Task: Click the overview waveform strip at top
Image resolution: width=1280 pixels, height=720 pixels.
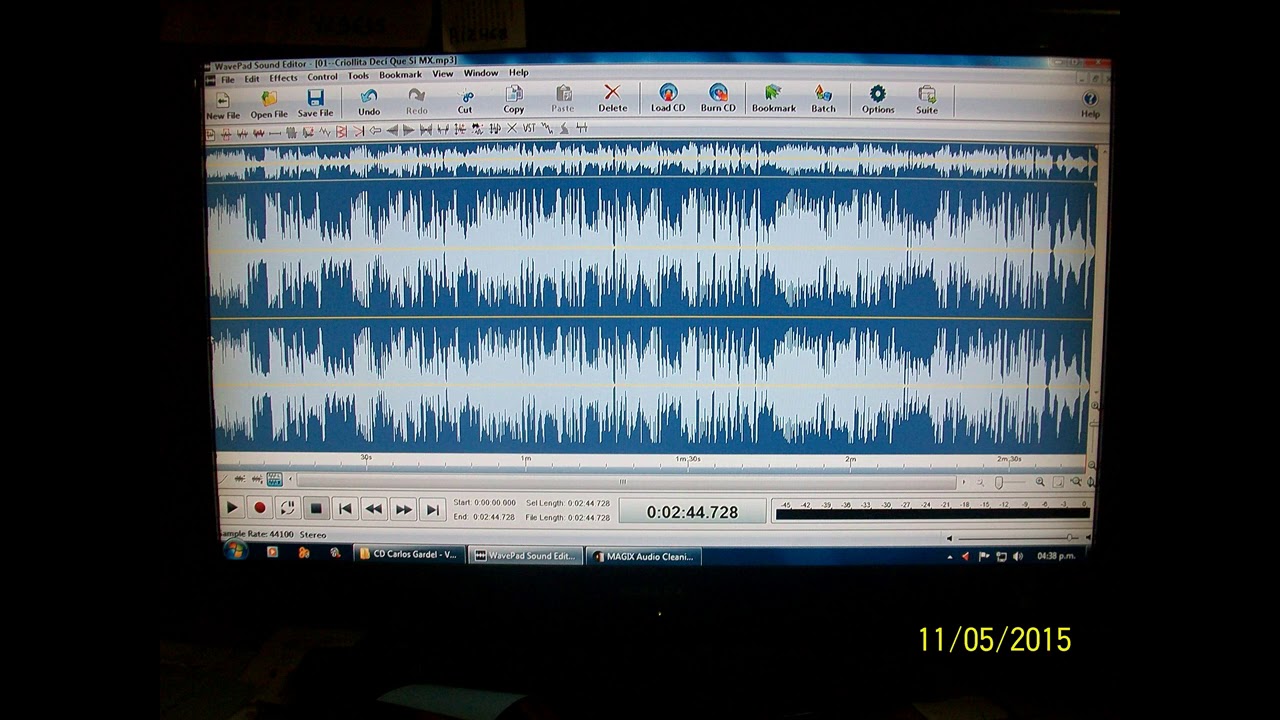Action: coord(651,161)
